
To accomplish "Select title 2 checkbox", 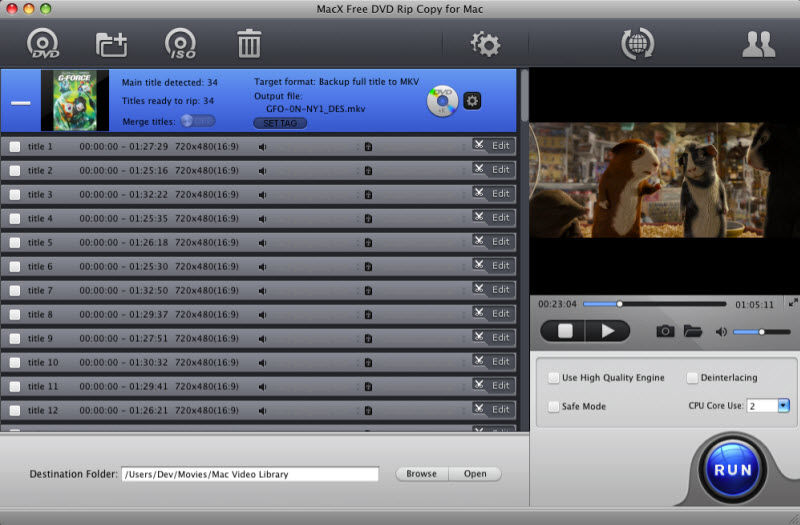I will (15, 171).
